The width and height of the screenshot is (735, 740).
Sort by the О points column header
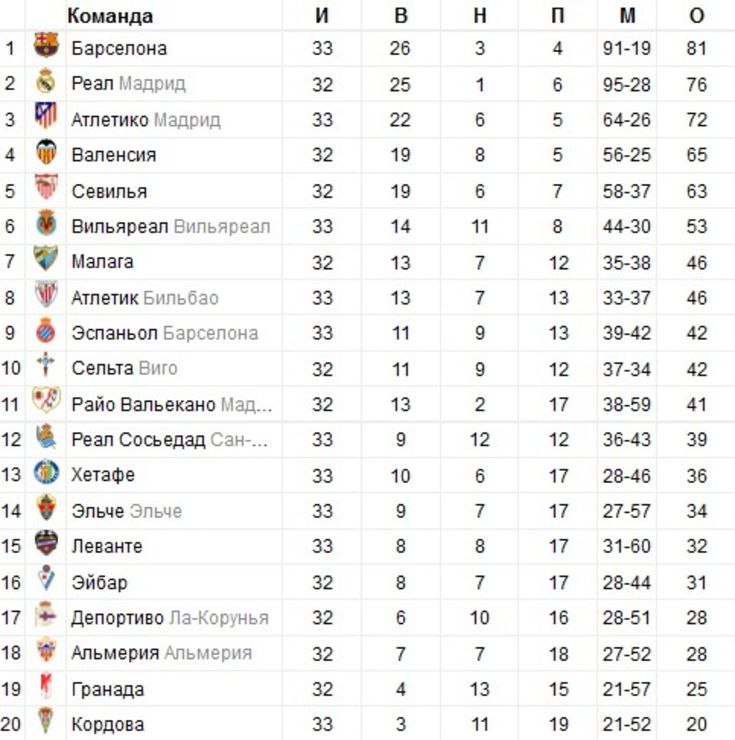point(697,16)
